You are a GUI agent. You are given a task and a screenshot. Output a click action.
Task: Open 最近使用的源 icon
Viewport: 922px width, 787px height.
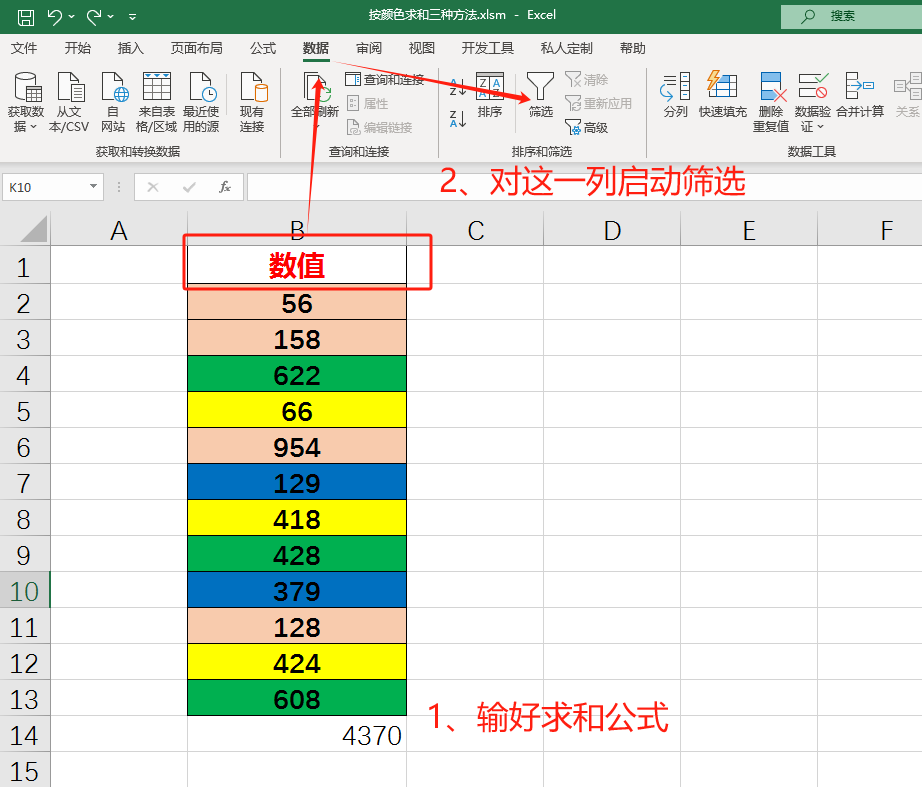(x=201, y=102)
